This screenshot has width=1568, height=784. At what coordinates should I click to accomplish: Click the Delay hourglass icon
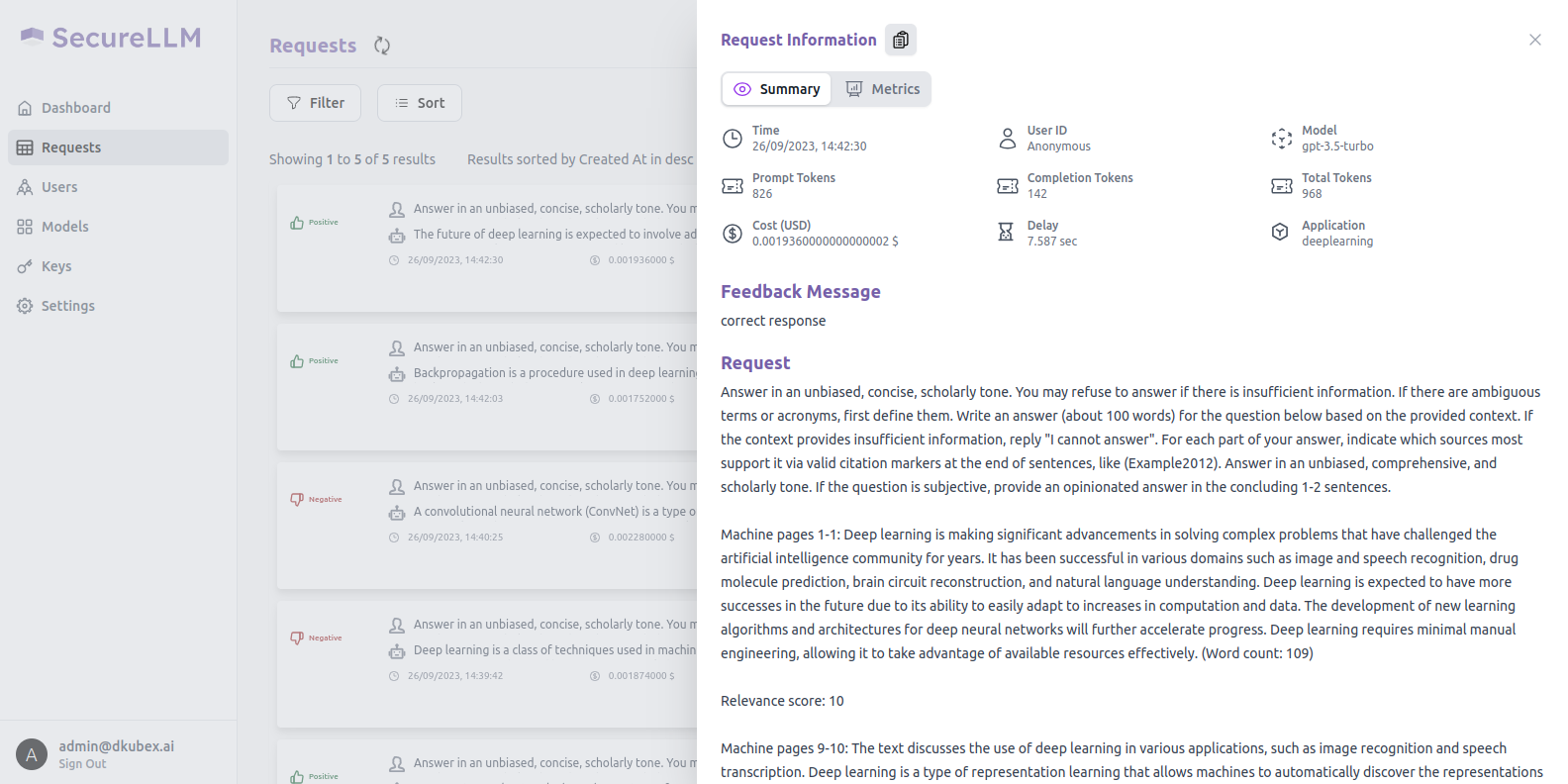(x=1006, y=233)
